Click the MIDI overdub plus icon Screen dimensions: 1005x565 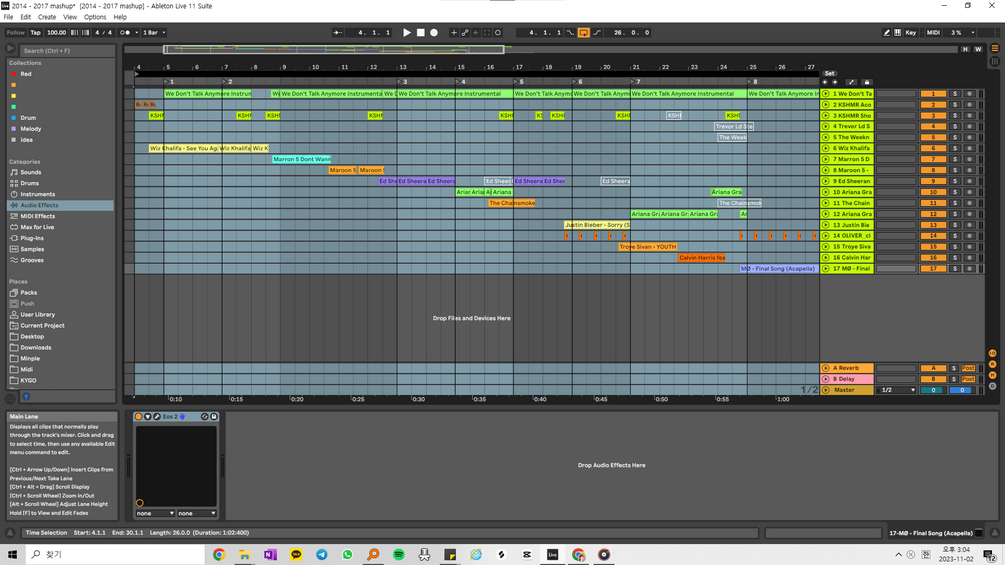point(454,33)
